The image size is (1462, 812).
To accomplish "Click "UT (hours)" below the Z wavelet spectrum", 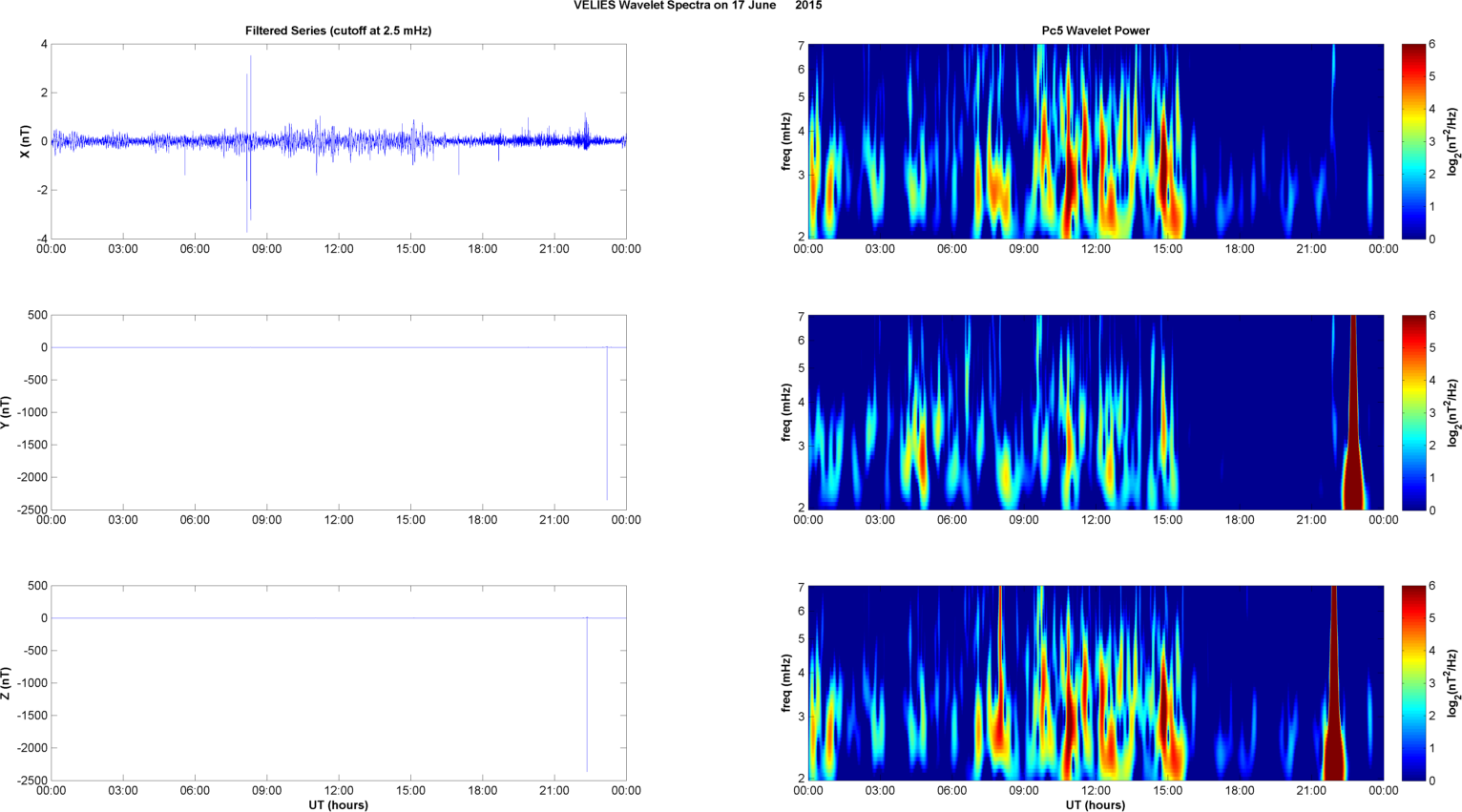I will pos(1096,804).
